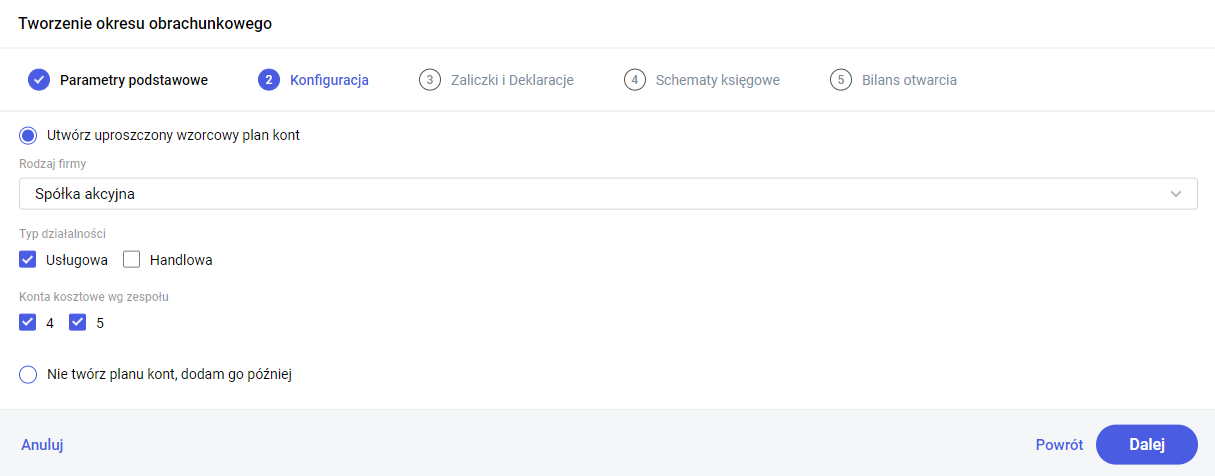This screenshot has width=1215, height=476.
Task: Click the step 4 circle icon
Action: 634,80
